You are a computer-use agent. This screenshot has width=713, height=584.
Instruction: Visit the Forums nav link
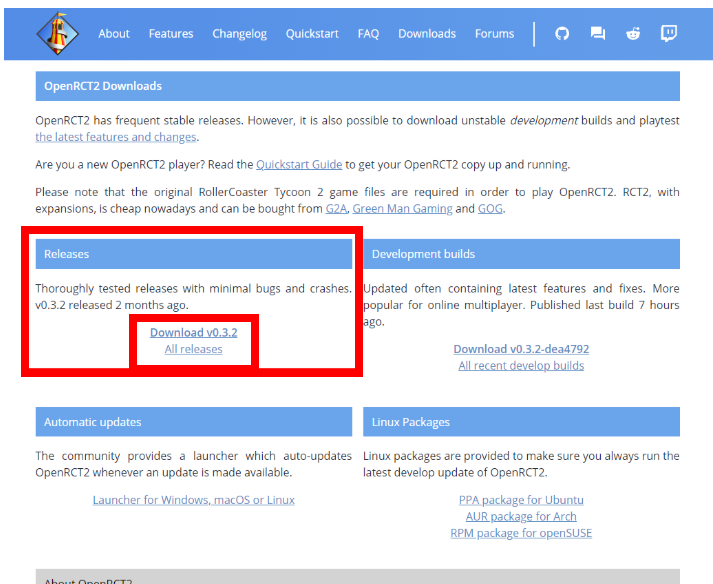(494, 34)
